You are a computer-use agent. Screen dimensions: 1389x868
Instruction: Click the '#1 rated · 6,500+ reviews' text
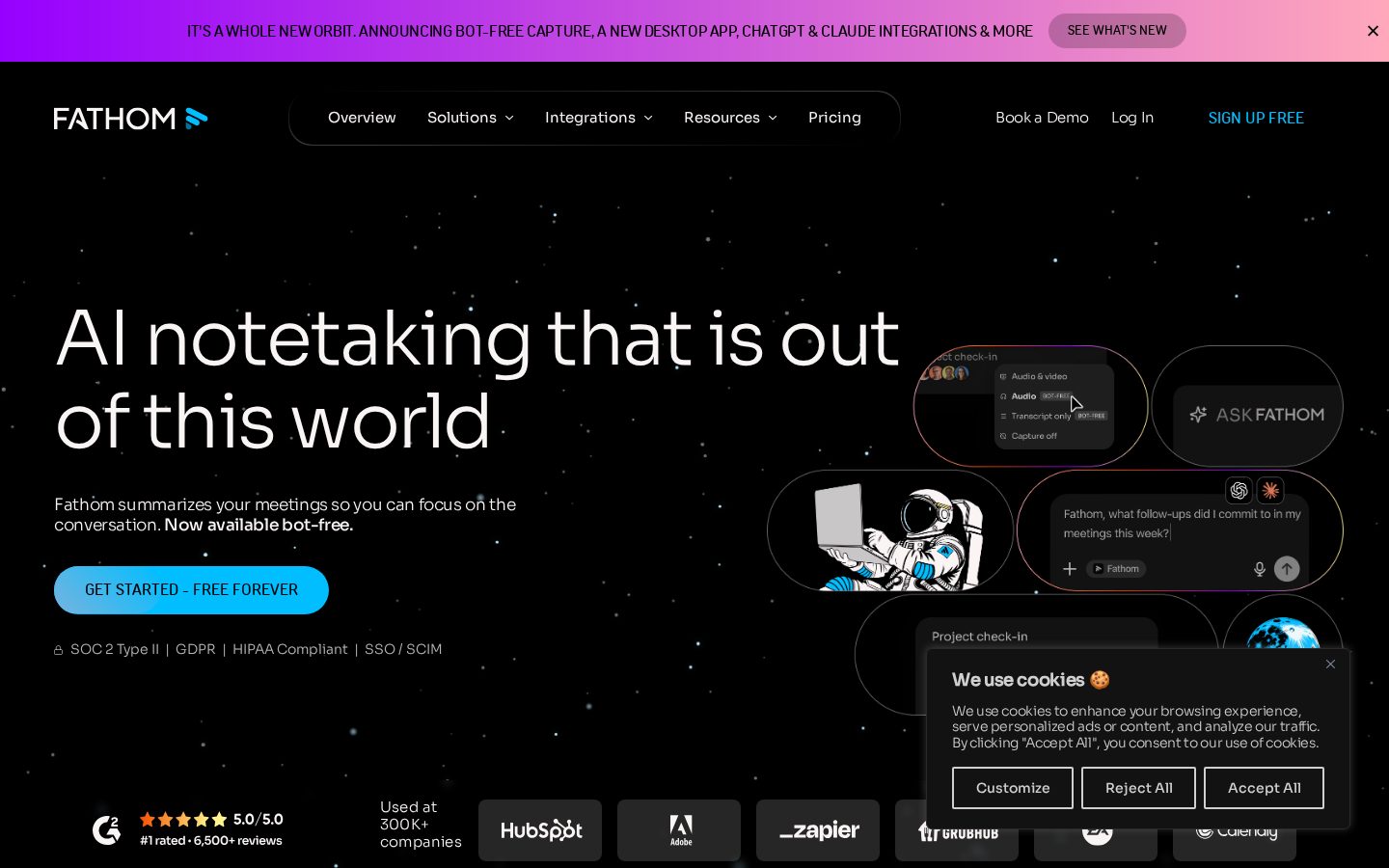pyautogui.click(x=211, y=841)
